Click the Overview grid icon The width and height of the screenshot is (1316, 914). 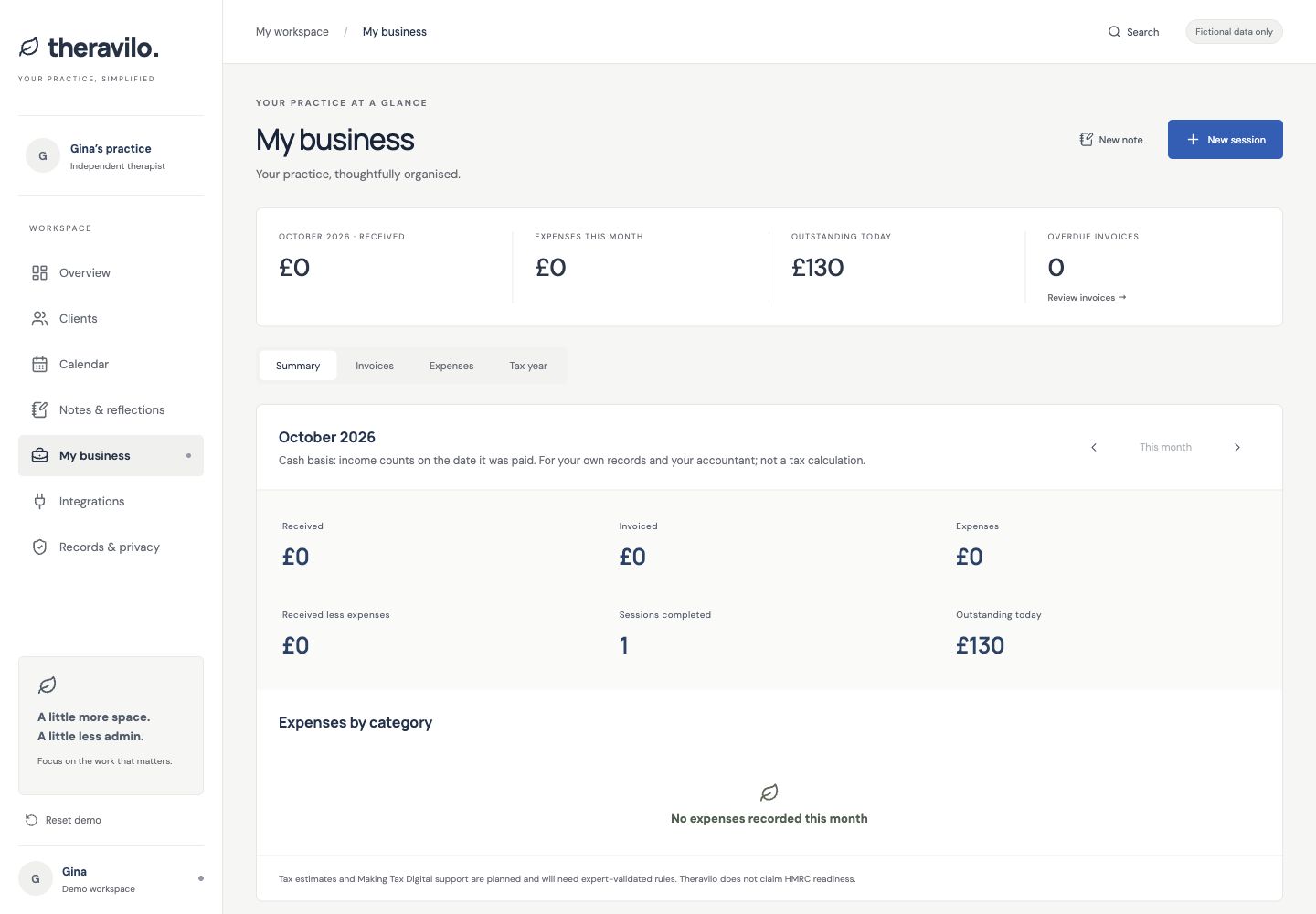click(39, 272)
